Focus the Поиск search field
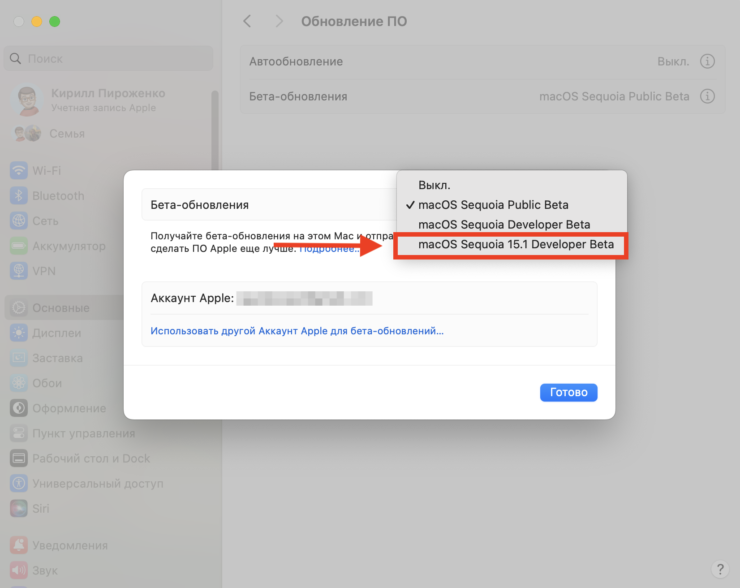The image size is (740, 588). point(109,59)
